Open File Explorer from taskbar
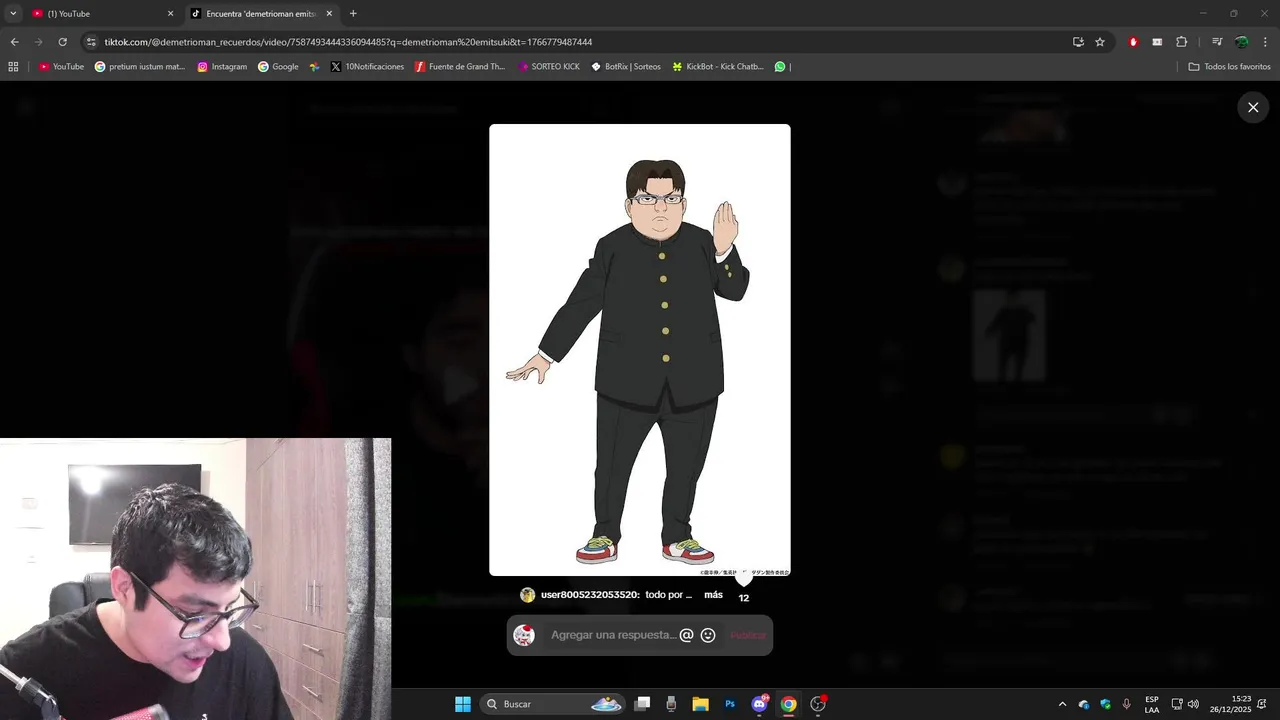Viewport: 1280px width, 720px height. click(x=700, y=704)
